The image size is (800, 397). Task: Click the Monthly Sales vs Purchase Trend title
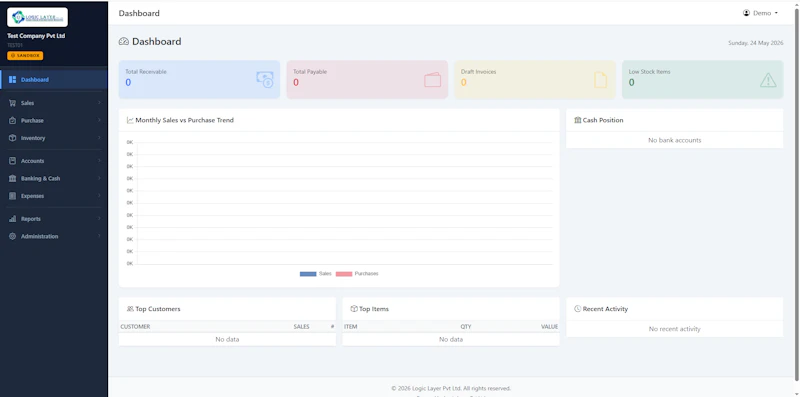click(185, 120)
